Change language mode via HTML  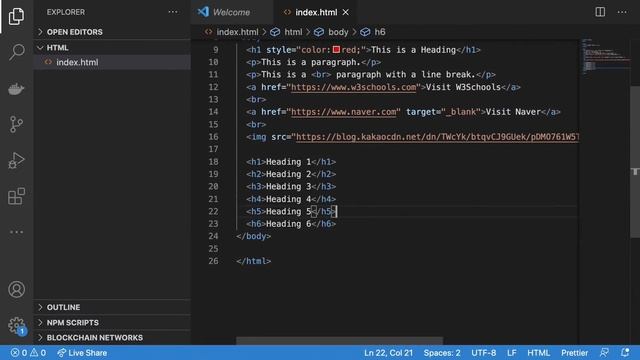coord(538,353)
